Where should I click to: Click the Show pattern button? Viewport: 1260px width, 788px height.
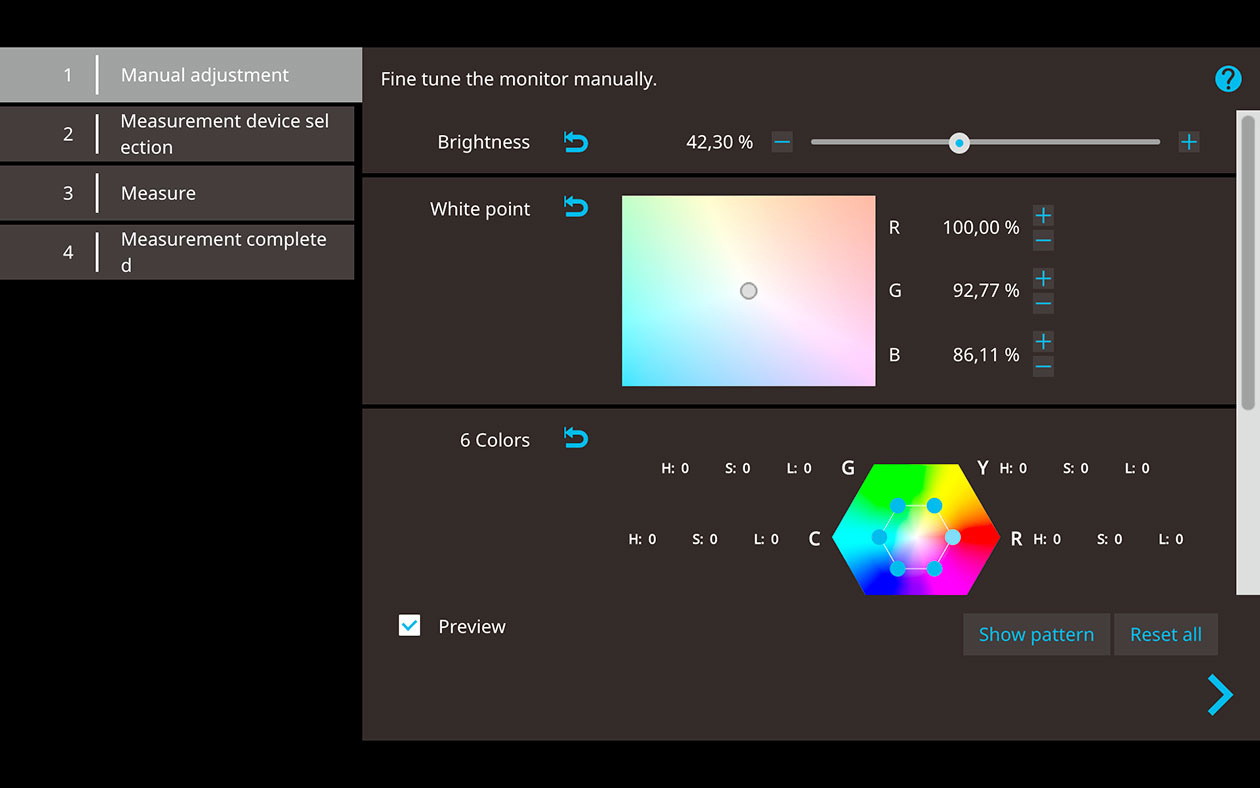click(1036, 635)
